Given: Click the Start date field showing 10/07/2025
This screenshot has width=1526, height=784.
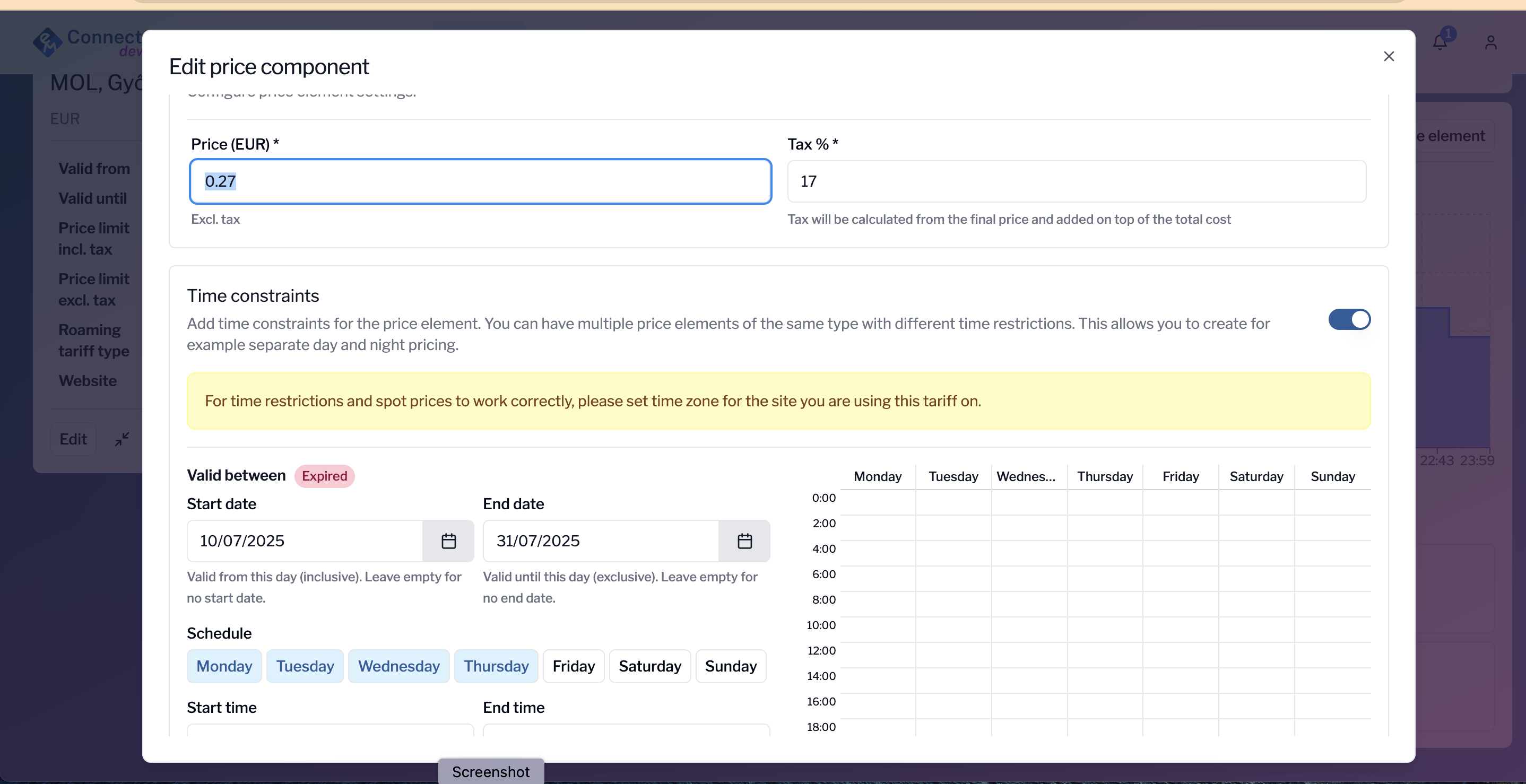Looking at the screenshot, I should pyautogui.click(x=304, y=541).
